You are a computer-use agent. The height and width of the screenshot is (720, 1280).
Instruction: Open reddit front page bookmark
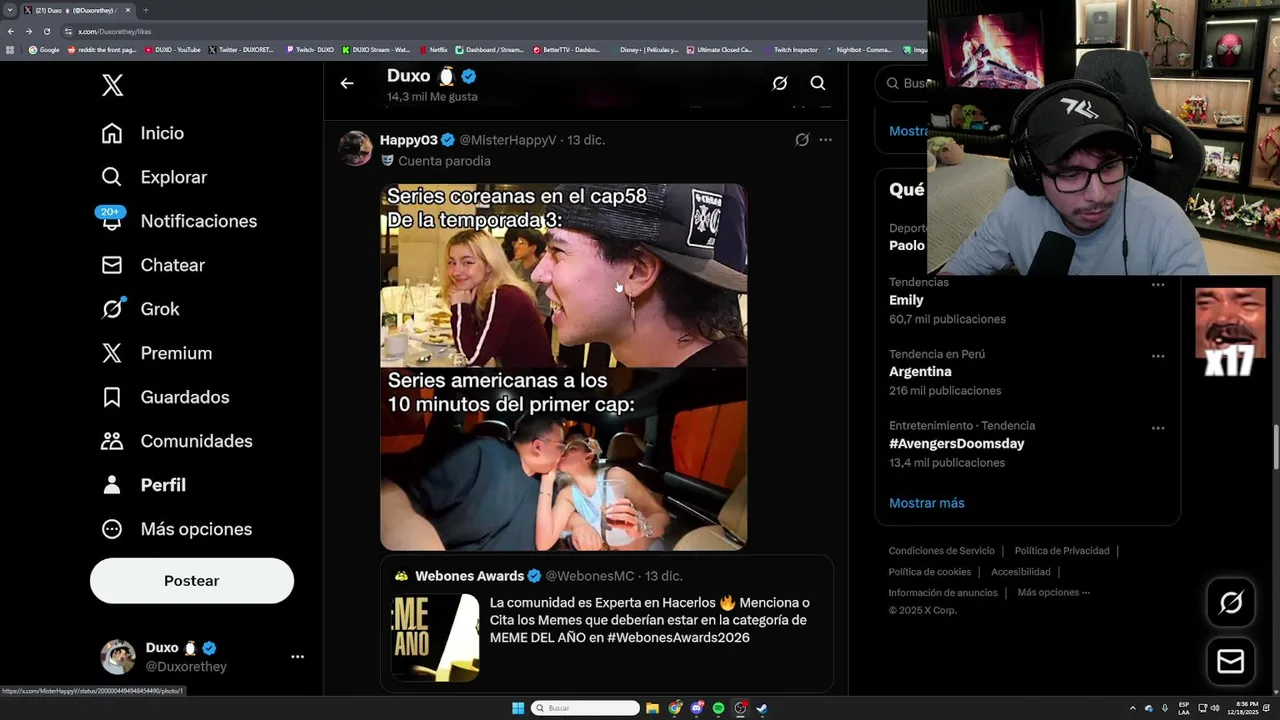tap(101, 50)
